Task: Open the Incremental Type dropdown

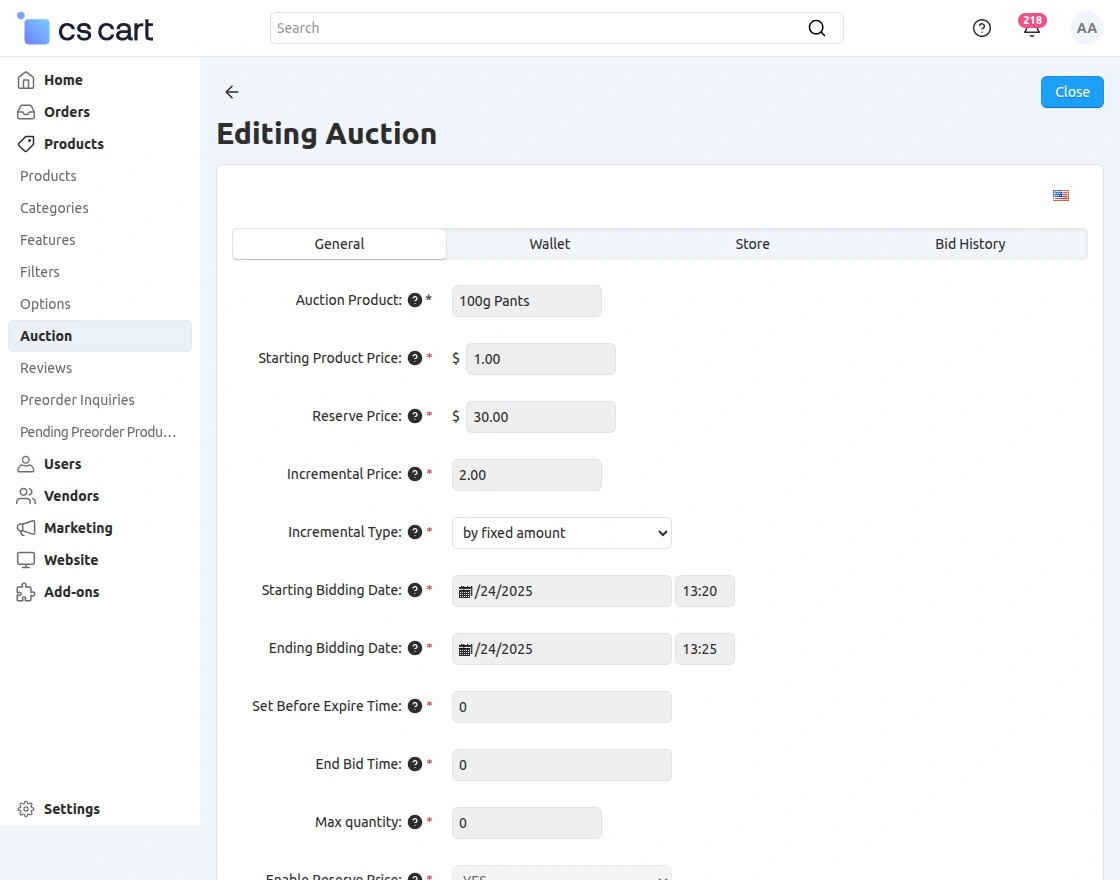Action: 561,532
